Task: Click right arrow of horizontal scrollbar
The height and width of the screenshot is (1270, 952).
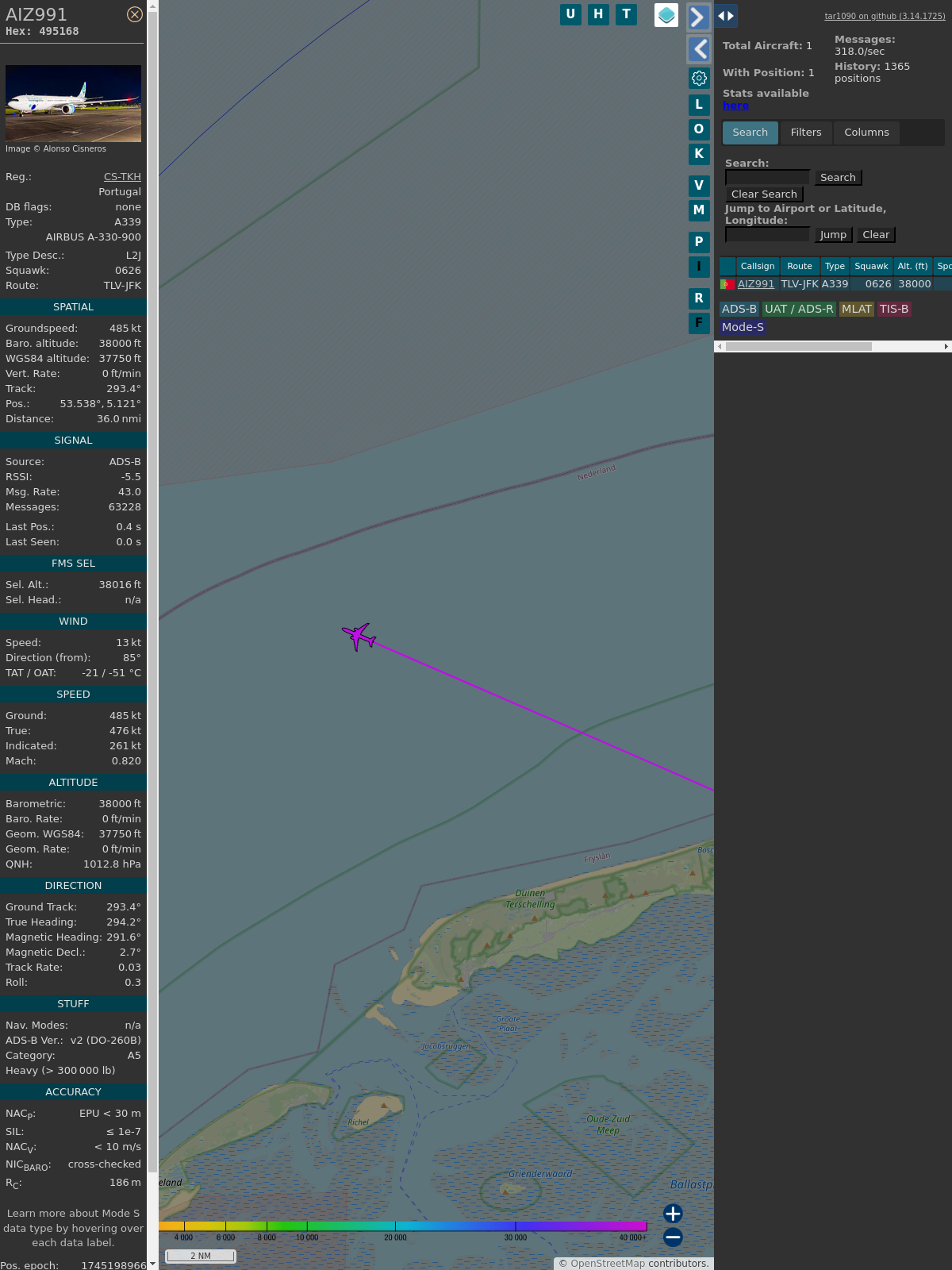Action: 946,346
